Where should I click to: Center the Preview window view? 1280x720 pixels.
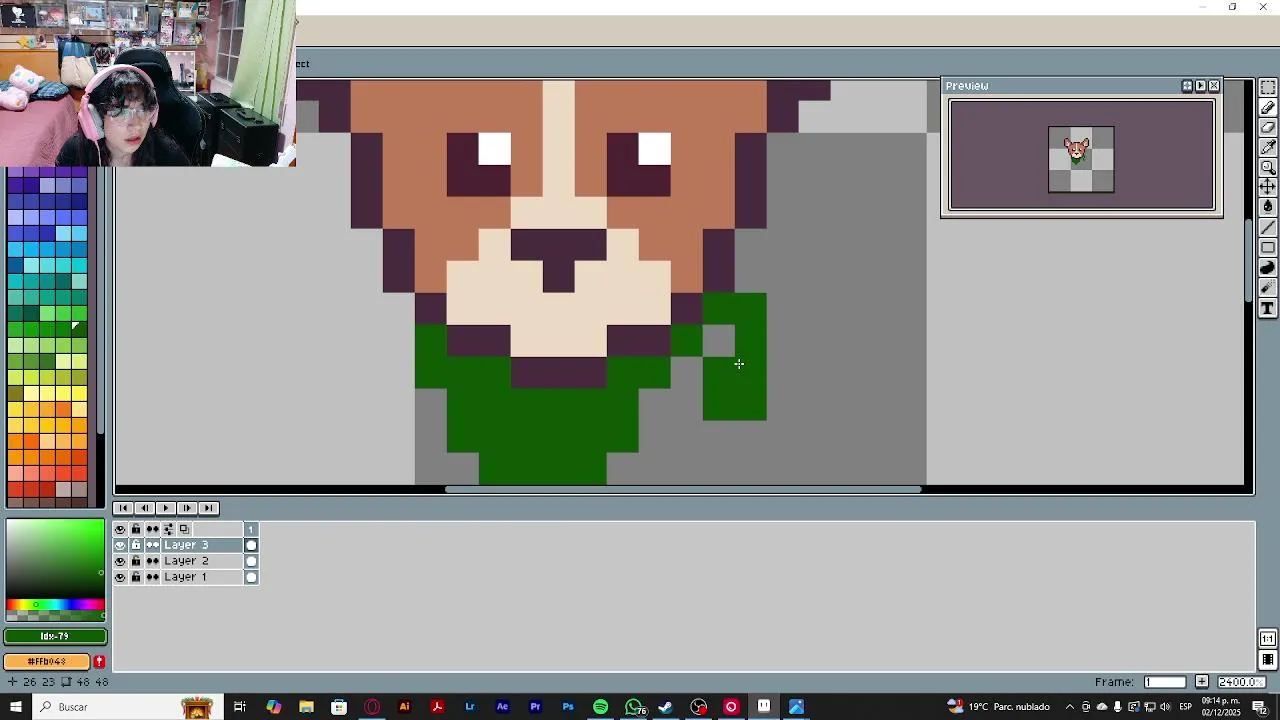(1187, 86)
